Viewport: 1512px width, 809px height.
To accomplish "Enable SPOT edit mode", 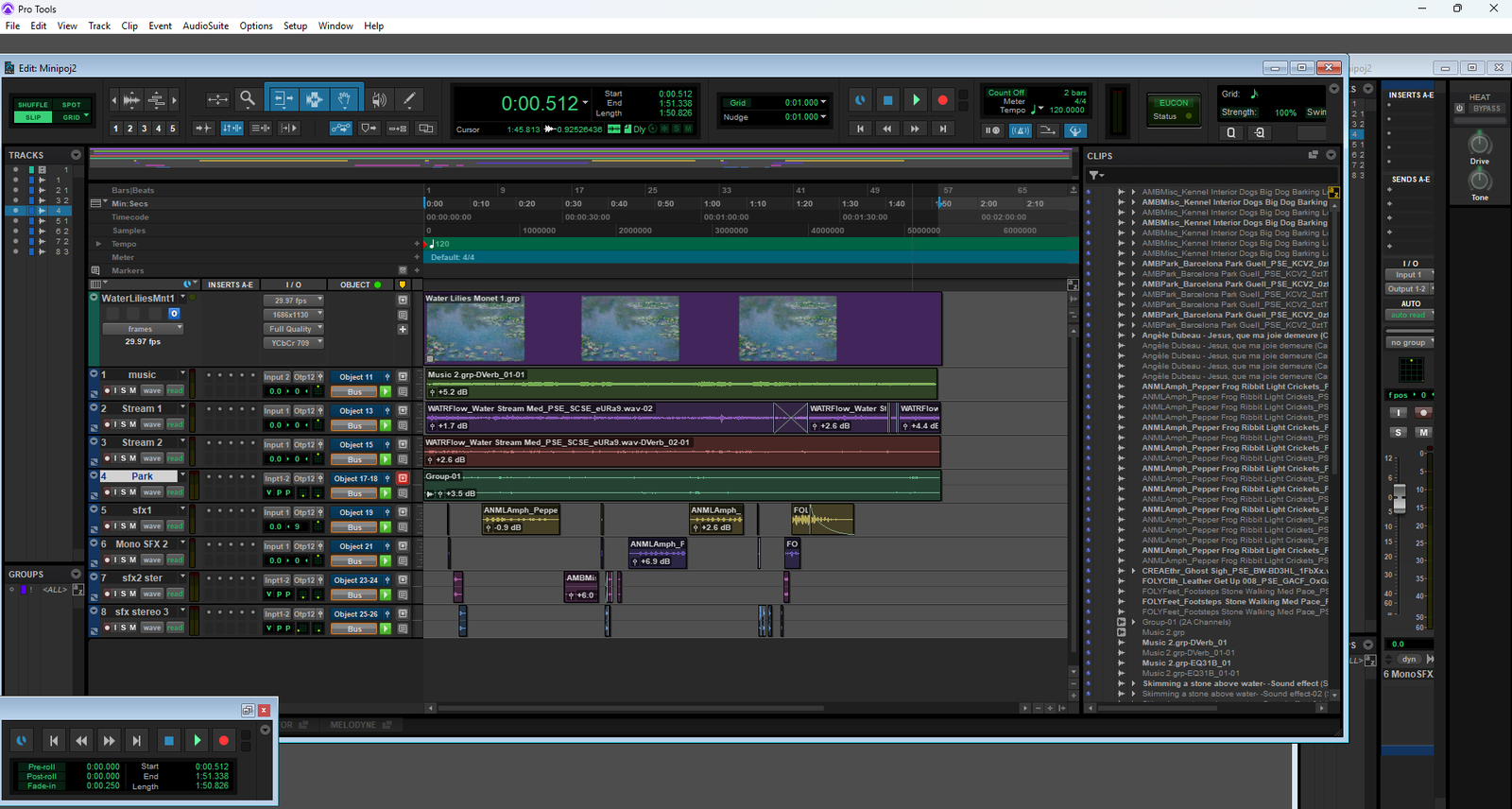I will [x=72, y=105].
